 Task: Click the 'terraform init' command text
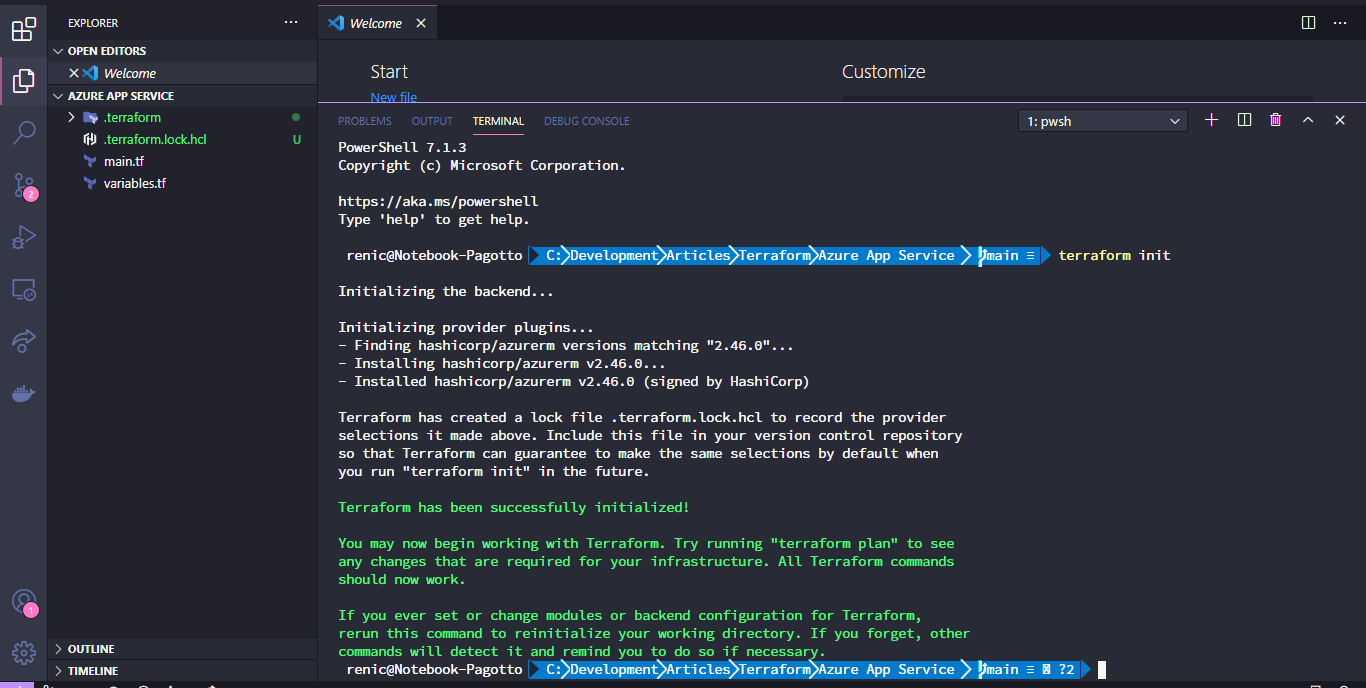(x=1114, y=255)
